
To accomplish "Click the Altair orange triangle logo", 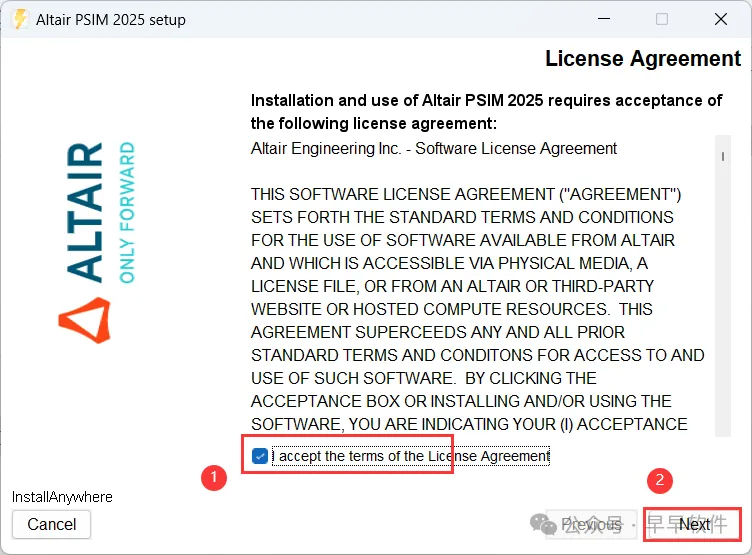I will tap(85, 320).
